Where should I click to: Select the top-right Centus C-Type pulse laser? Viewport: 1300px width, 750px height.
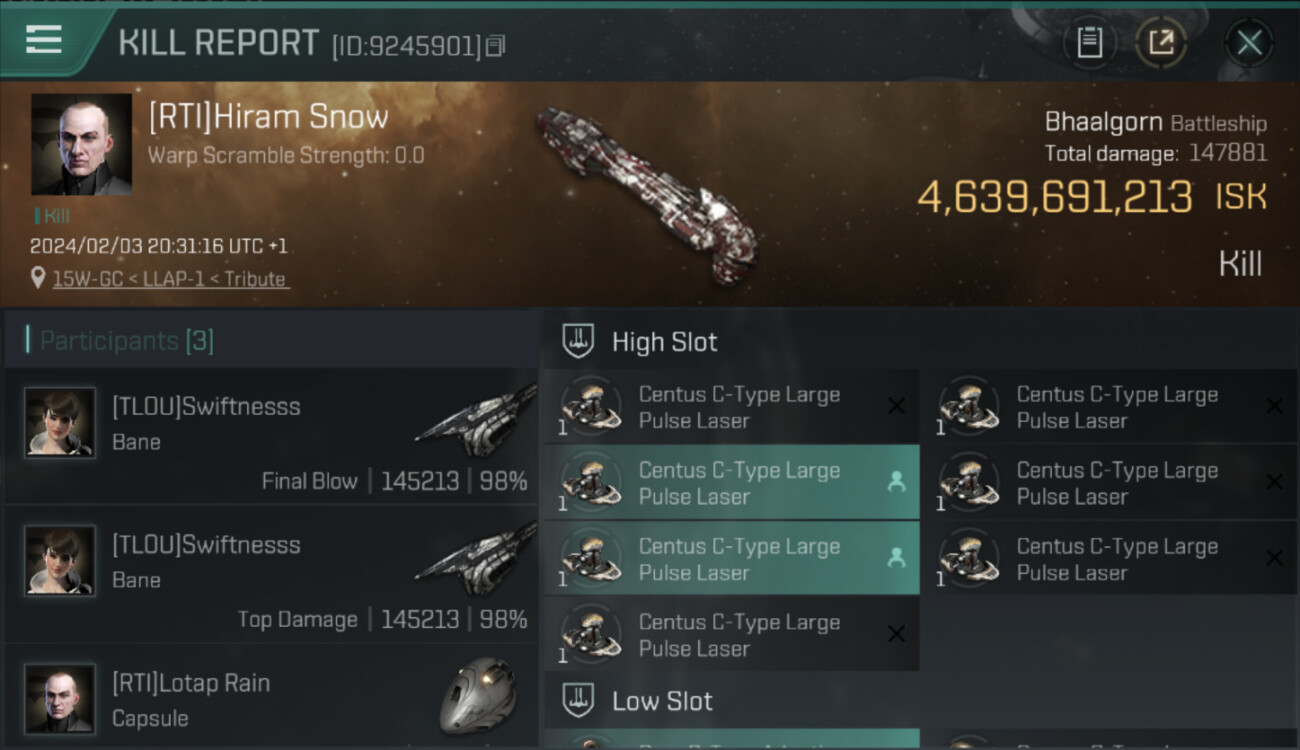pyautogui.click(x=1115, y=407)
